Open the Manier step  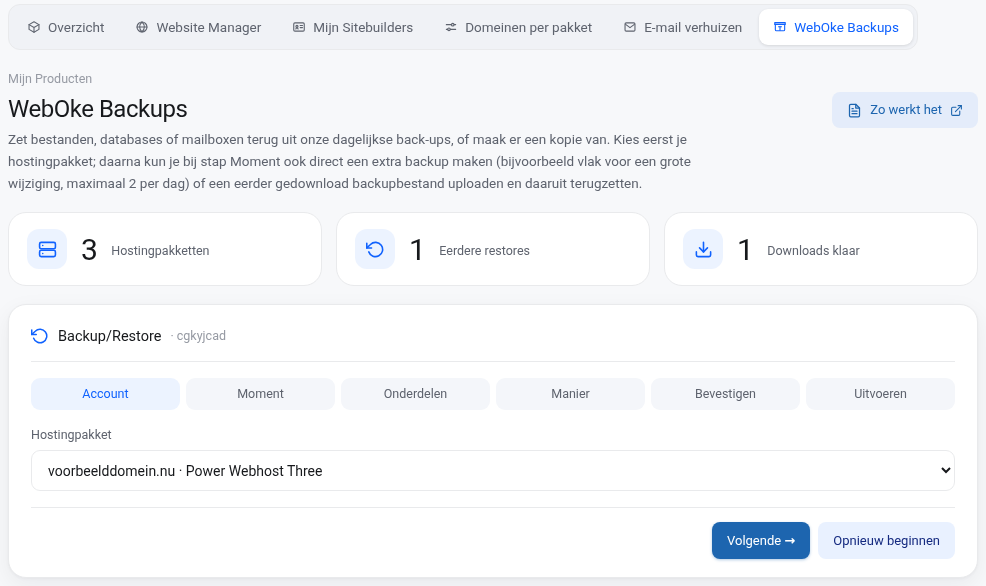tap(570, 394)
